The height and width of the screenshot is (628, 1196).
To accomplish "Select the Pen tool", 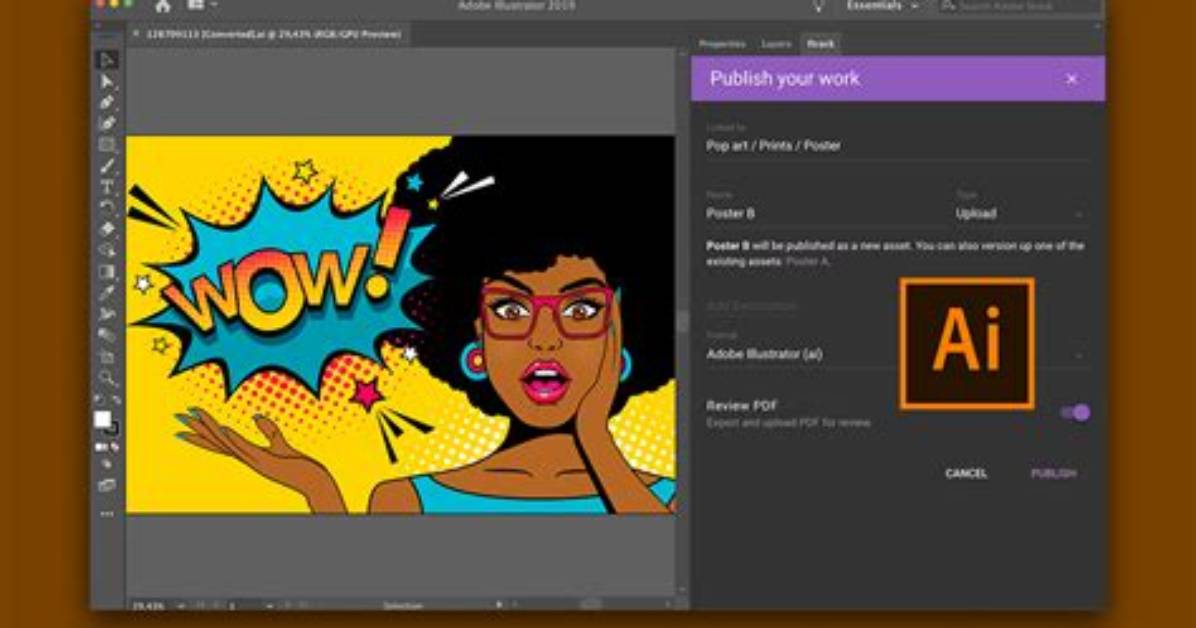I will coord(107,102).
